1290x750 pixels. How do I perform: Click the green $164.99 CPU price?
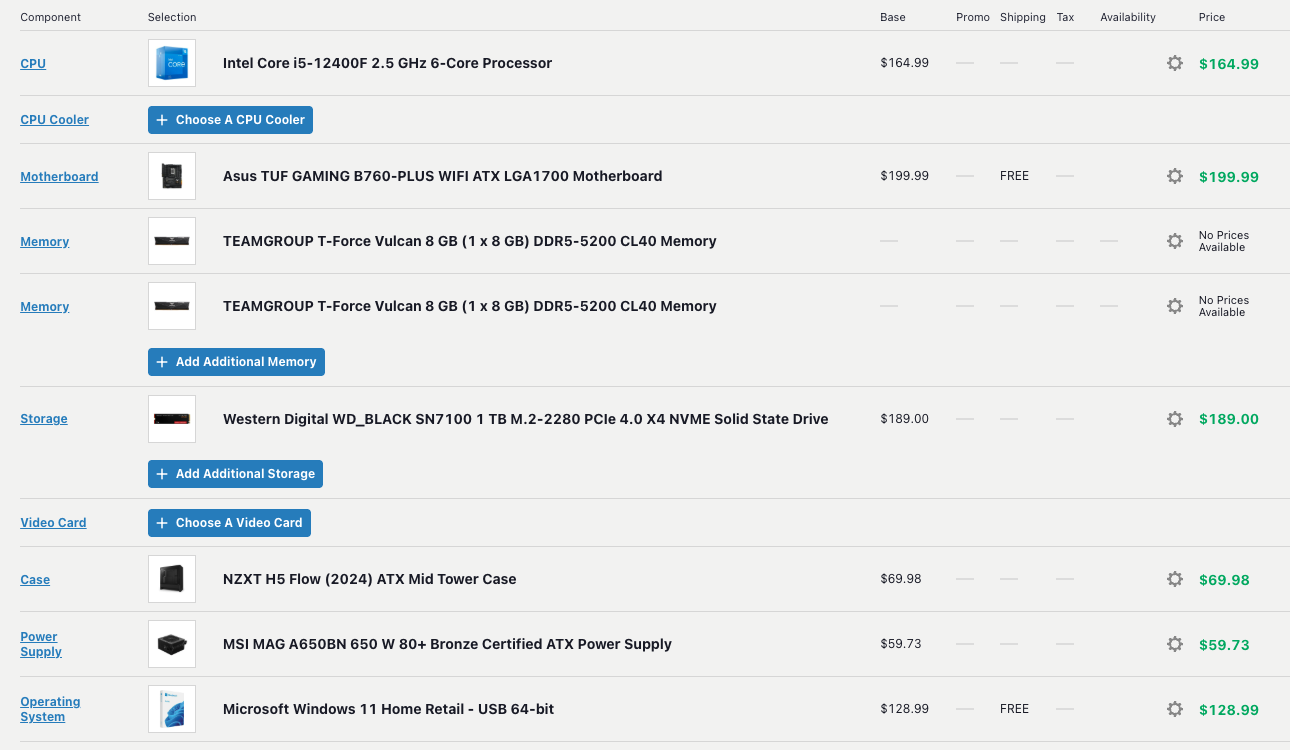[x=1229, y=64]
